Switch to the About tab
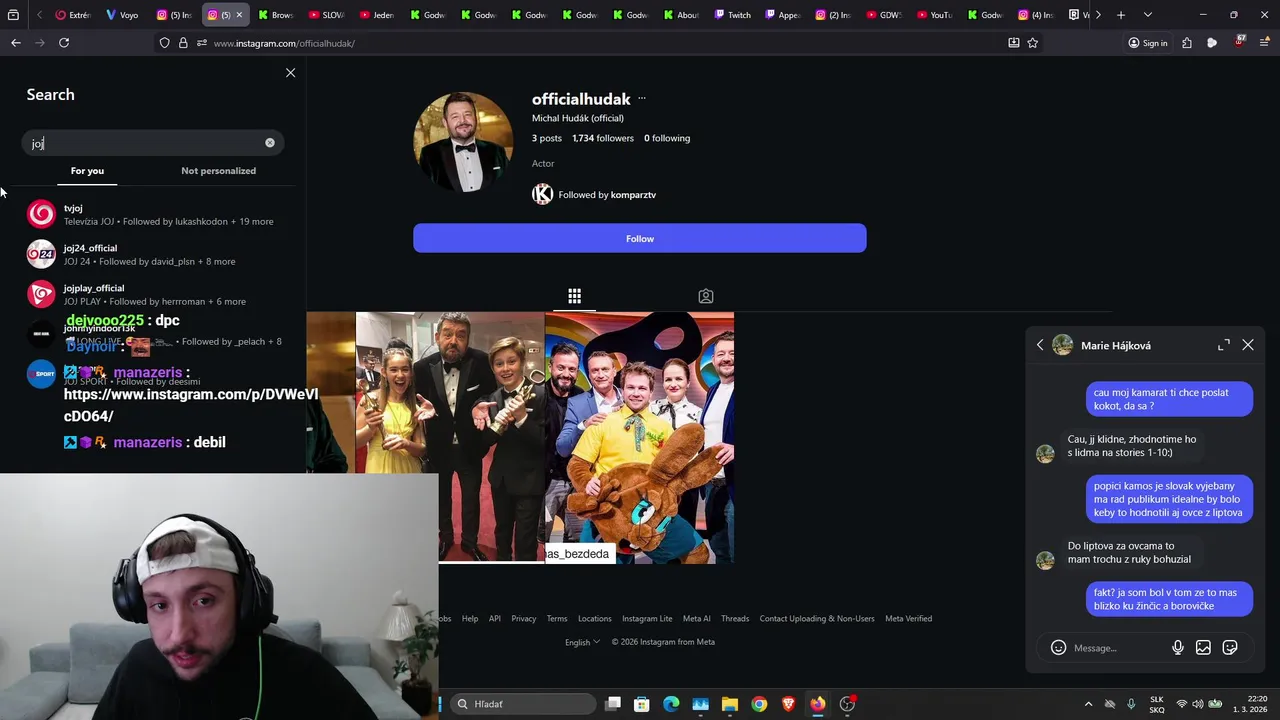This screenshot has width=1280, height=720. 681,15
